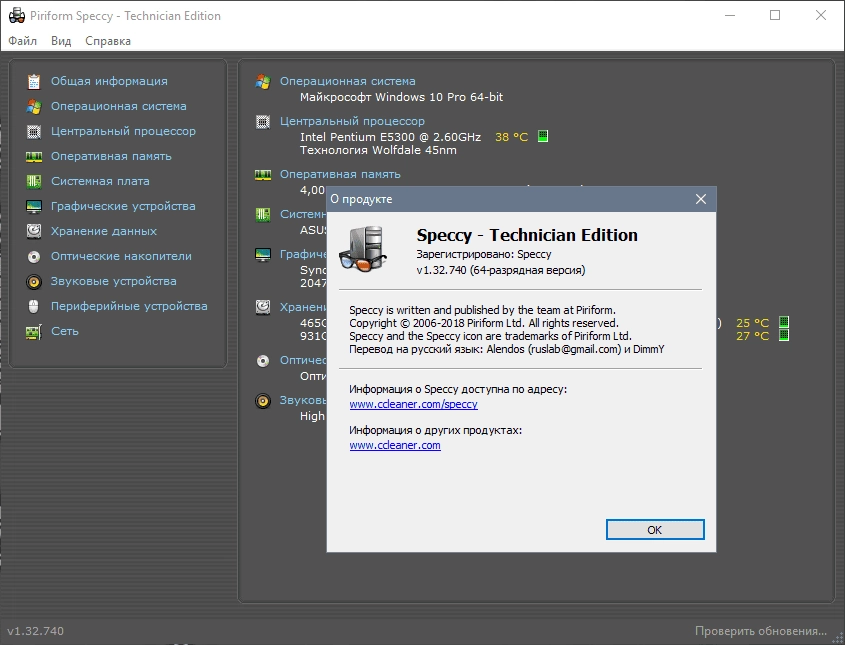Select Операционная система in sidebar
The image size is (845, 645).
tap(119, 106)
